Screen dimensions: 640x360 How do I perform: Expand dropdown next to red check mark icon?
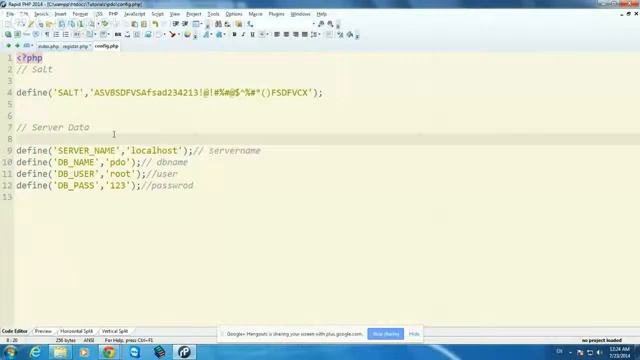pos(179,35)
